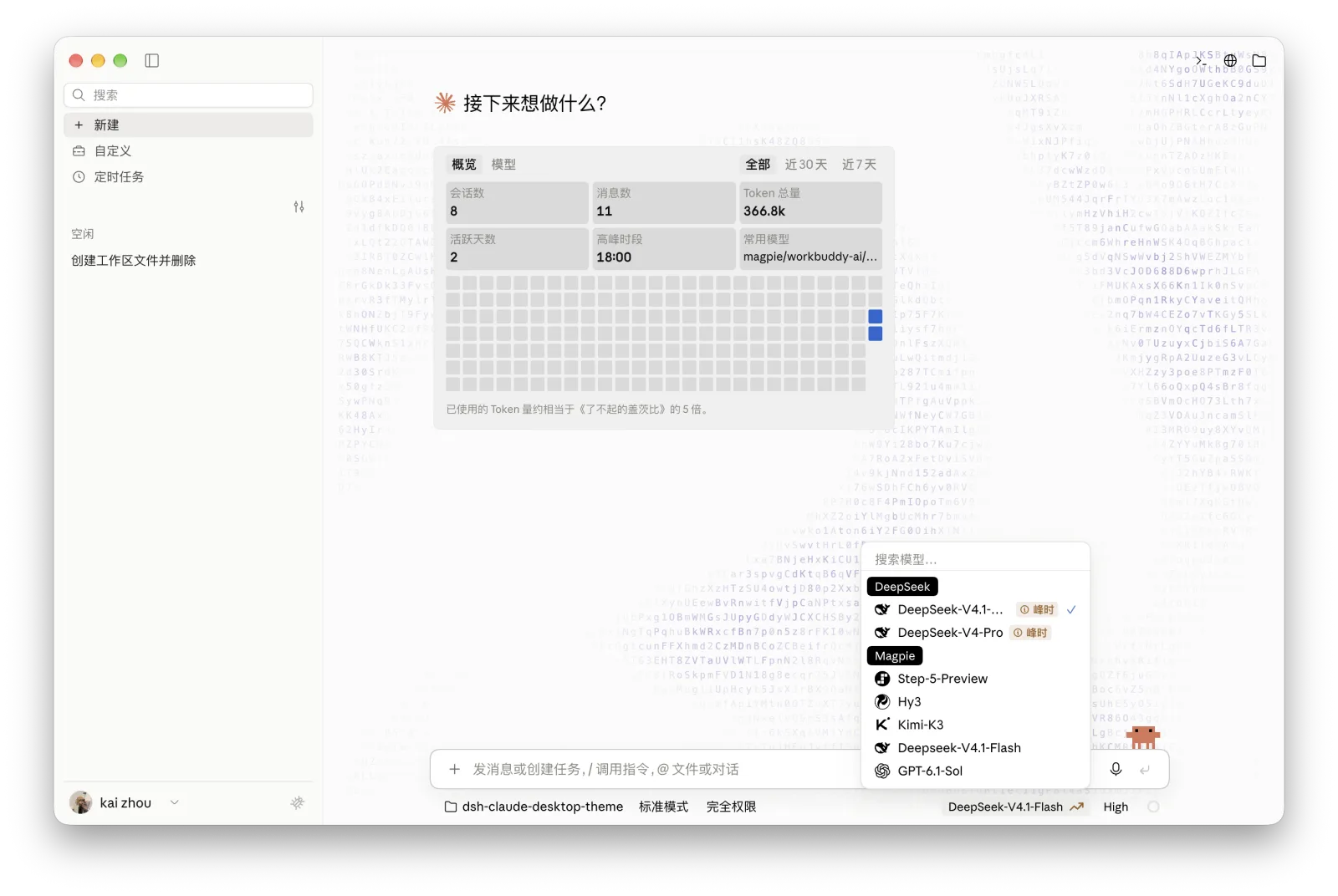Switch to the 概览 tab
Viewport: 1338px width, 896px height.
[x=464, y=165]
